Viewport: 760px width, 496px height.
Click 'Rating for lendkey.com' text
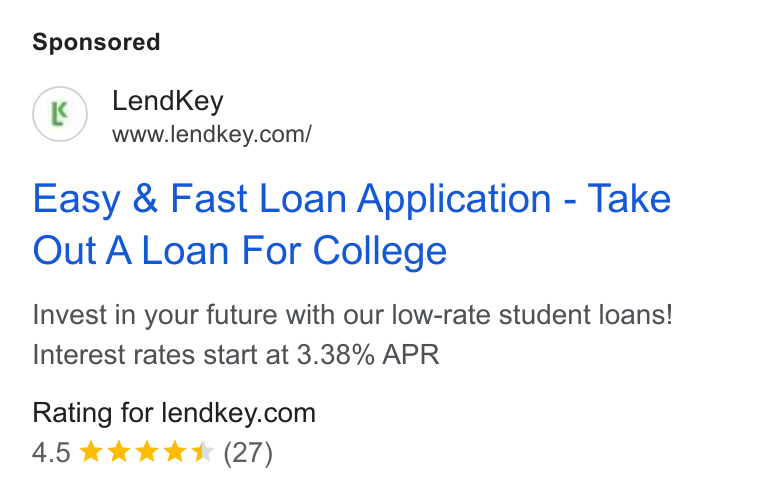pos(174,413)
